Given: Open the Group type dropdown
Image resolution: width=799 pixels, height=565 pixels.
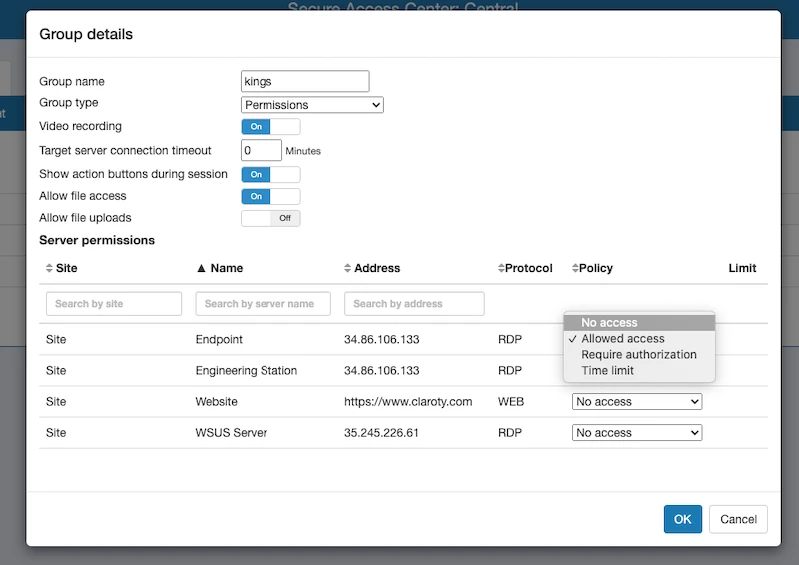Looking at the screenshot, I should pos(312,105).
